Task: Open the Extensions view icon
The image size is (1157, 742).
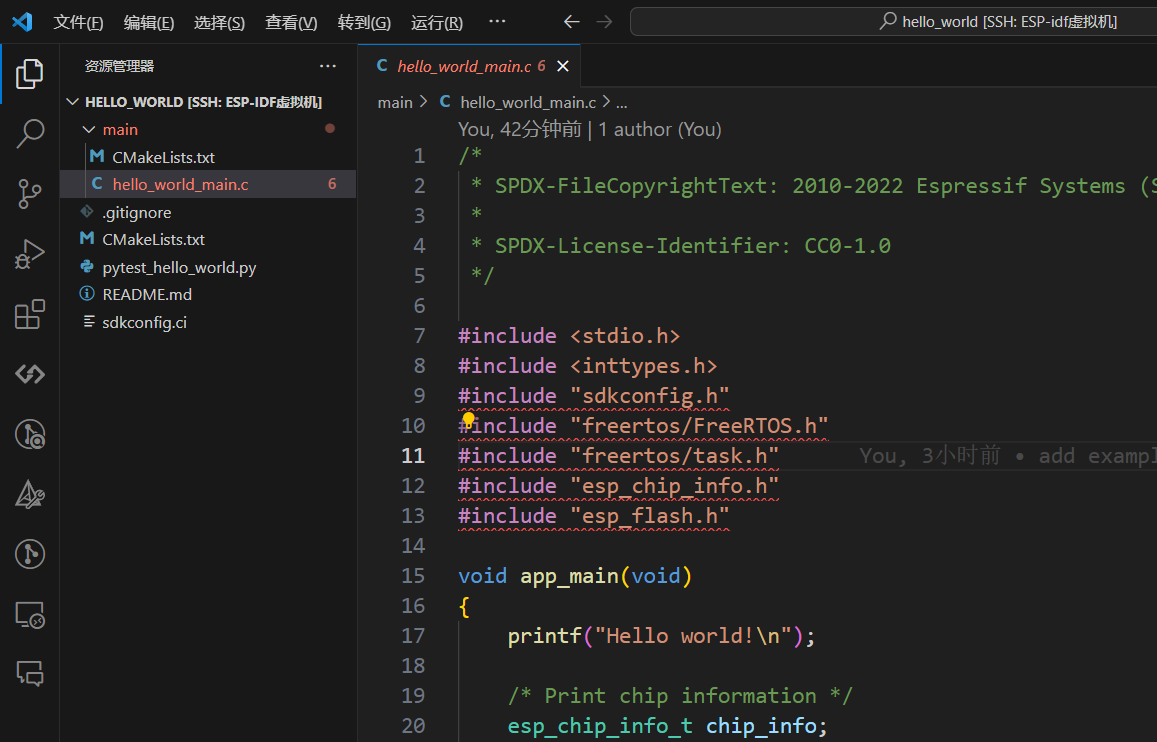Action: [30, 314]
